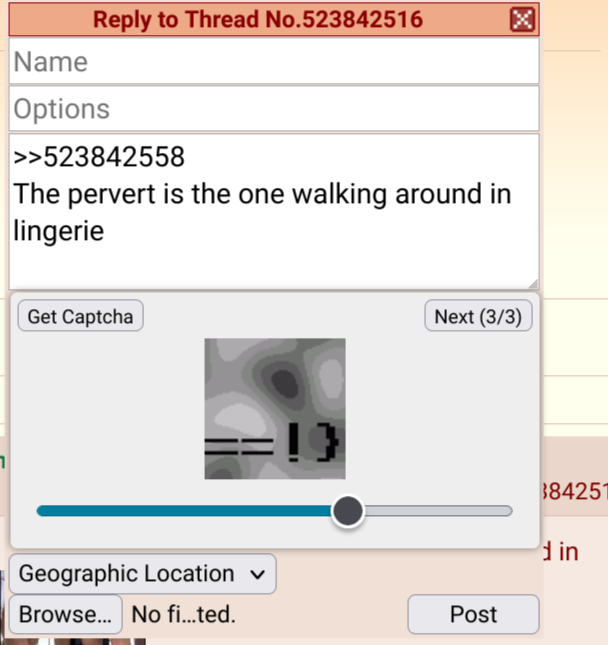608x645 pixels.
Task: Click the Get Captcha button
Action: [x=80, y=316]
